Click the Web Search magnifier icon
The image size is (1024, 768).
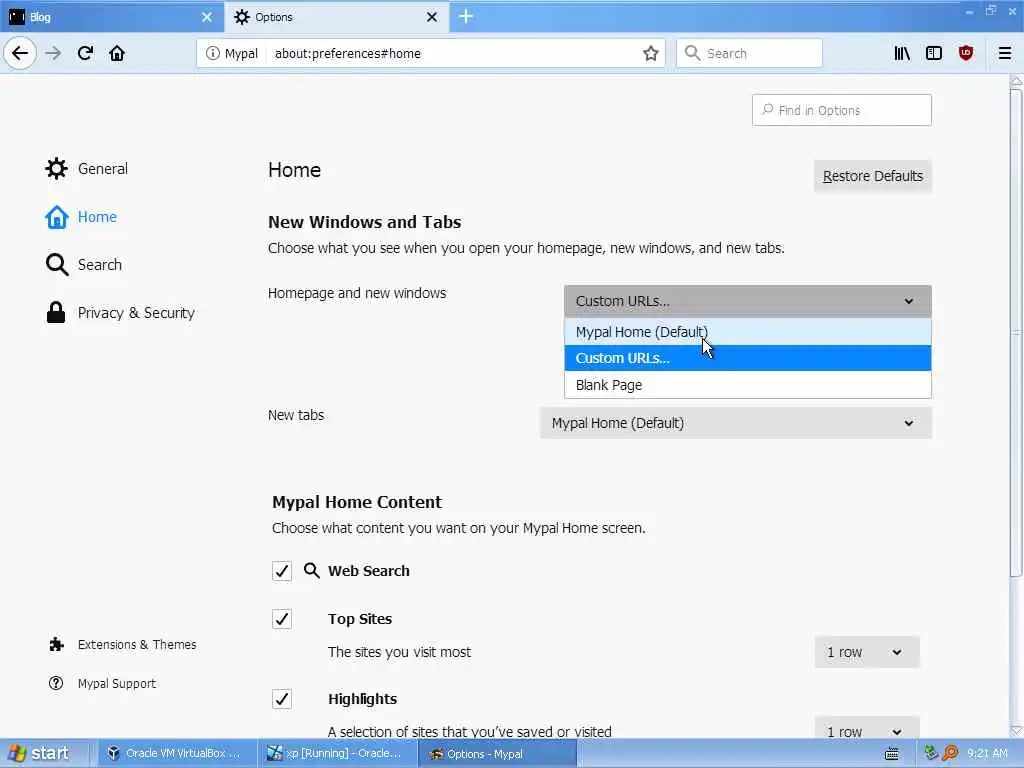[312, 571]
